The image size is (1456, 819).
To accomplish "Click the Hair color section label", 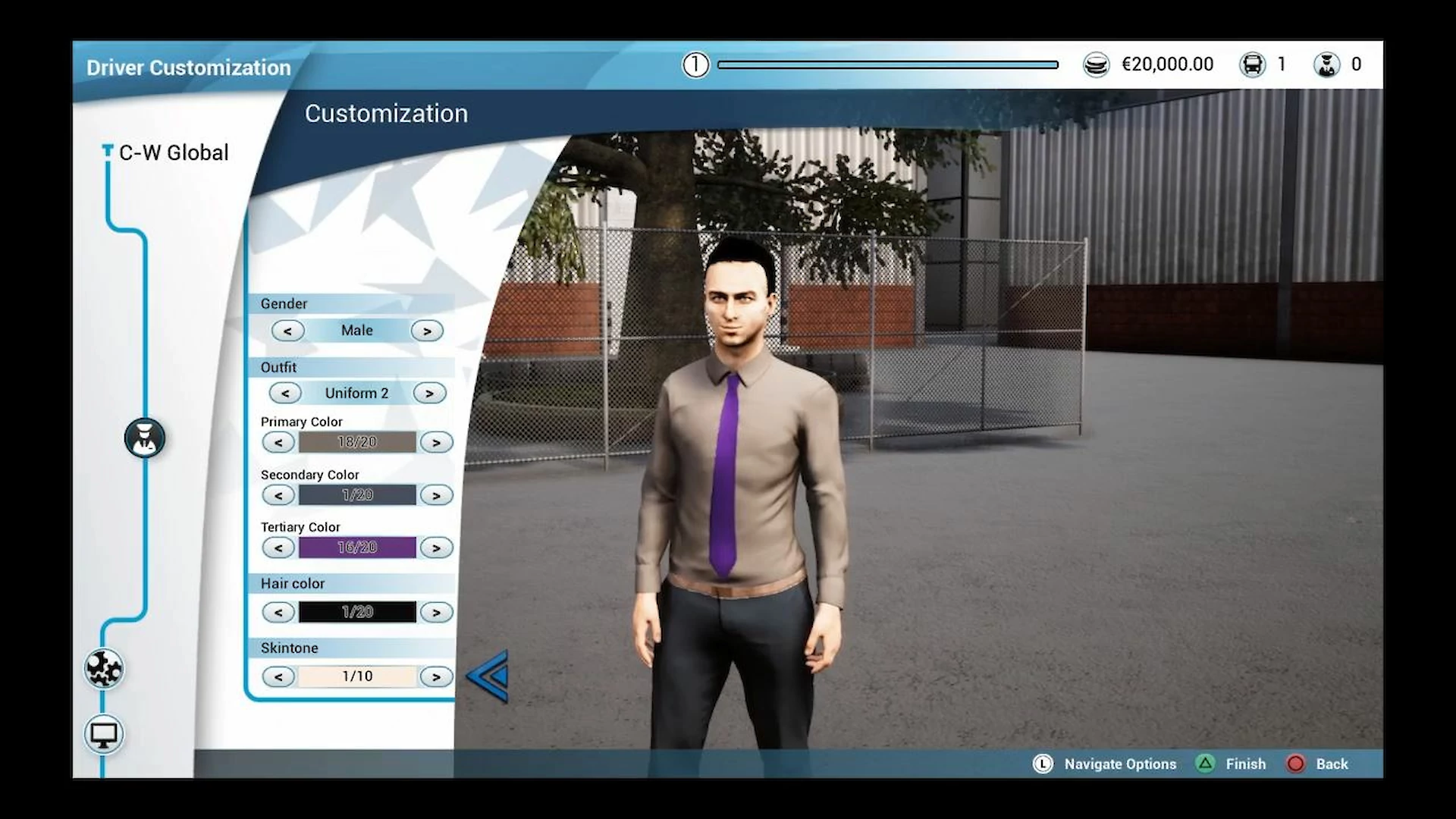I will point(293,584).
